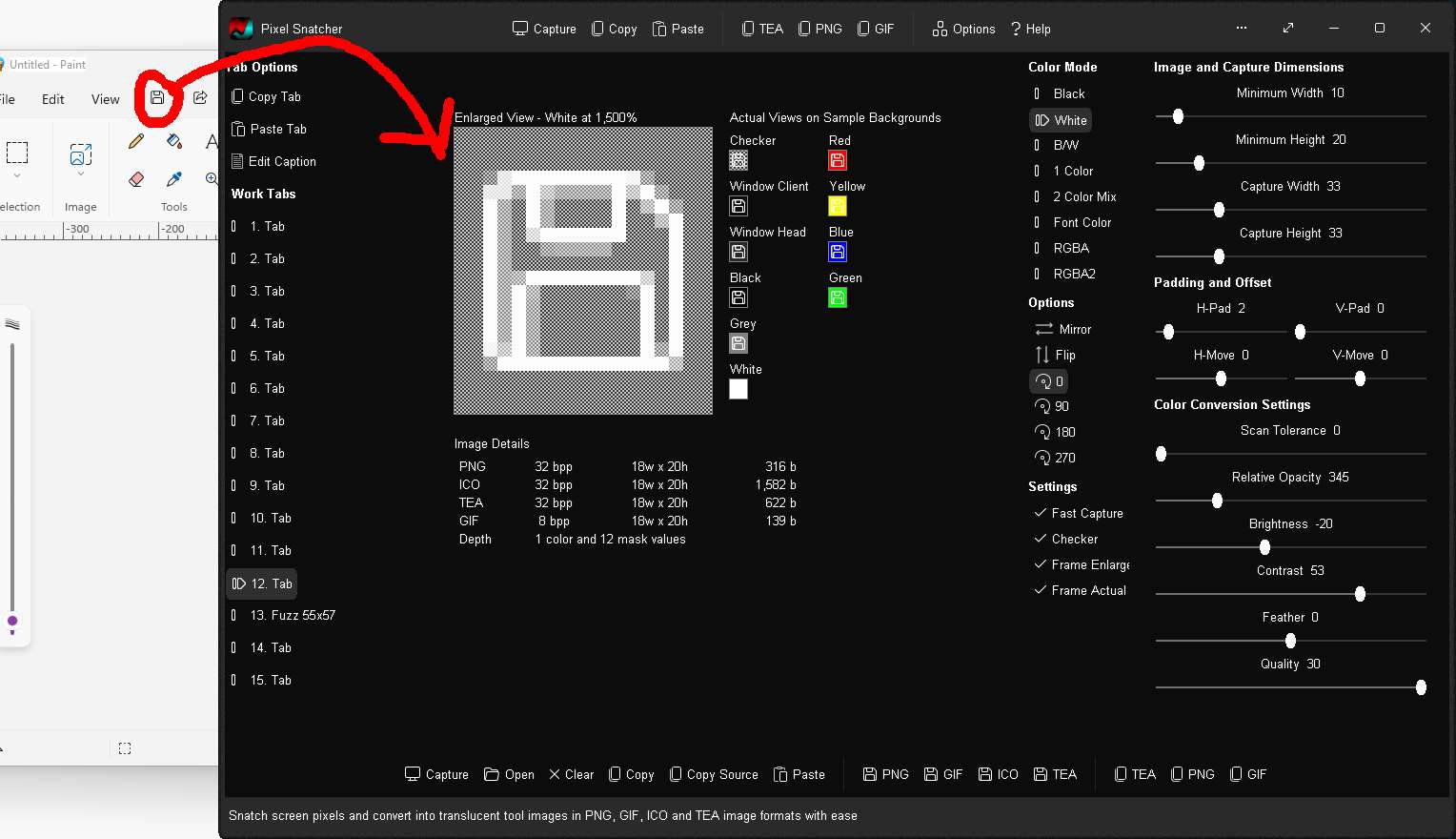Click Open folder in bottom toolbar
Image resolution: width=1456 pixels, height=839 pixels.
pos(509,774)
